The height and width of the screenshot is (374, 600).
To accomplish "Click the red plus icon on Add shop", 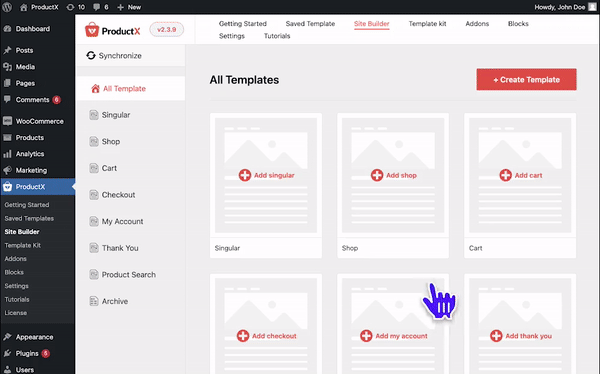I will 377,175.
